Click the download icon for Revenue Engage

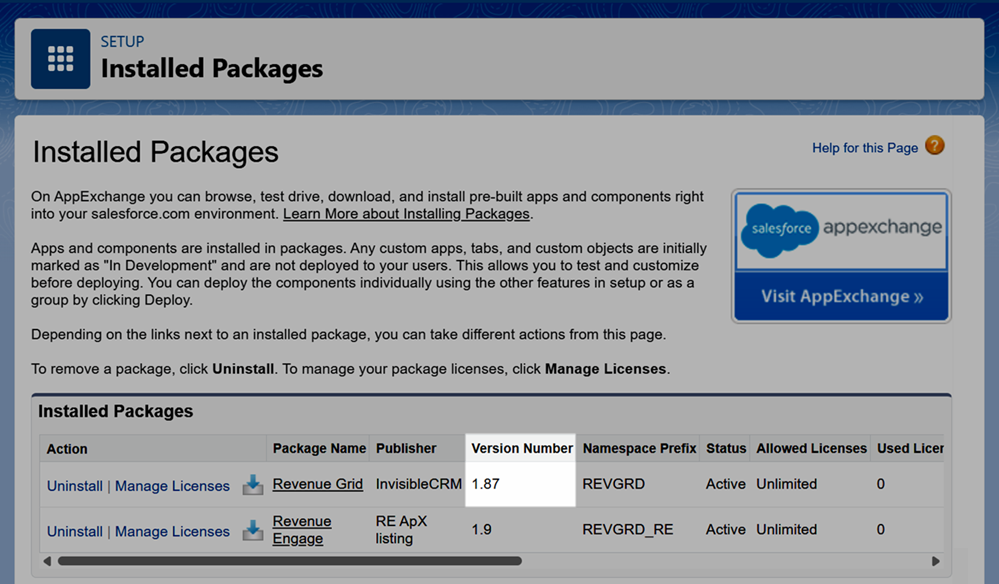click(x=253, y=530)
